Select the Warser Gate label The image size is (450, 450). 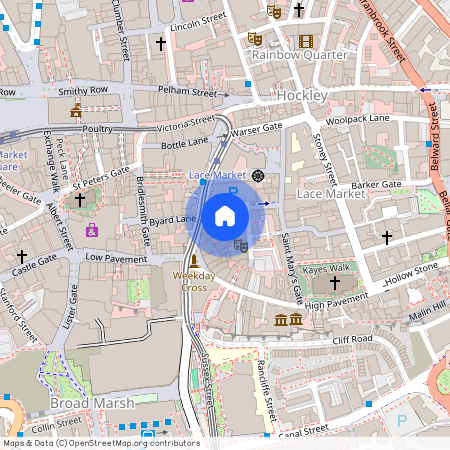256,129
